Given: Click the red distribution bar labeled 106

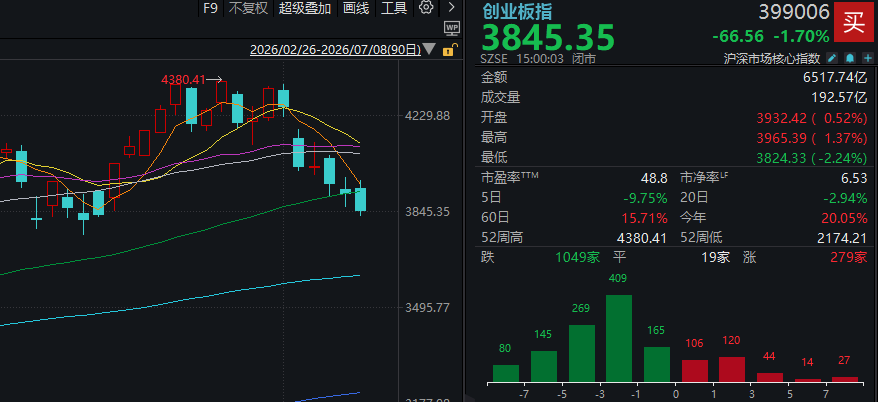Looking at the screenshot, I should click(x=694, y=371).
